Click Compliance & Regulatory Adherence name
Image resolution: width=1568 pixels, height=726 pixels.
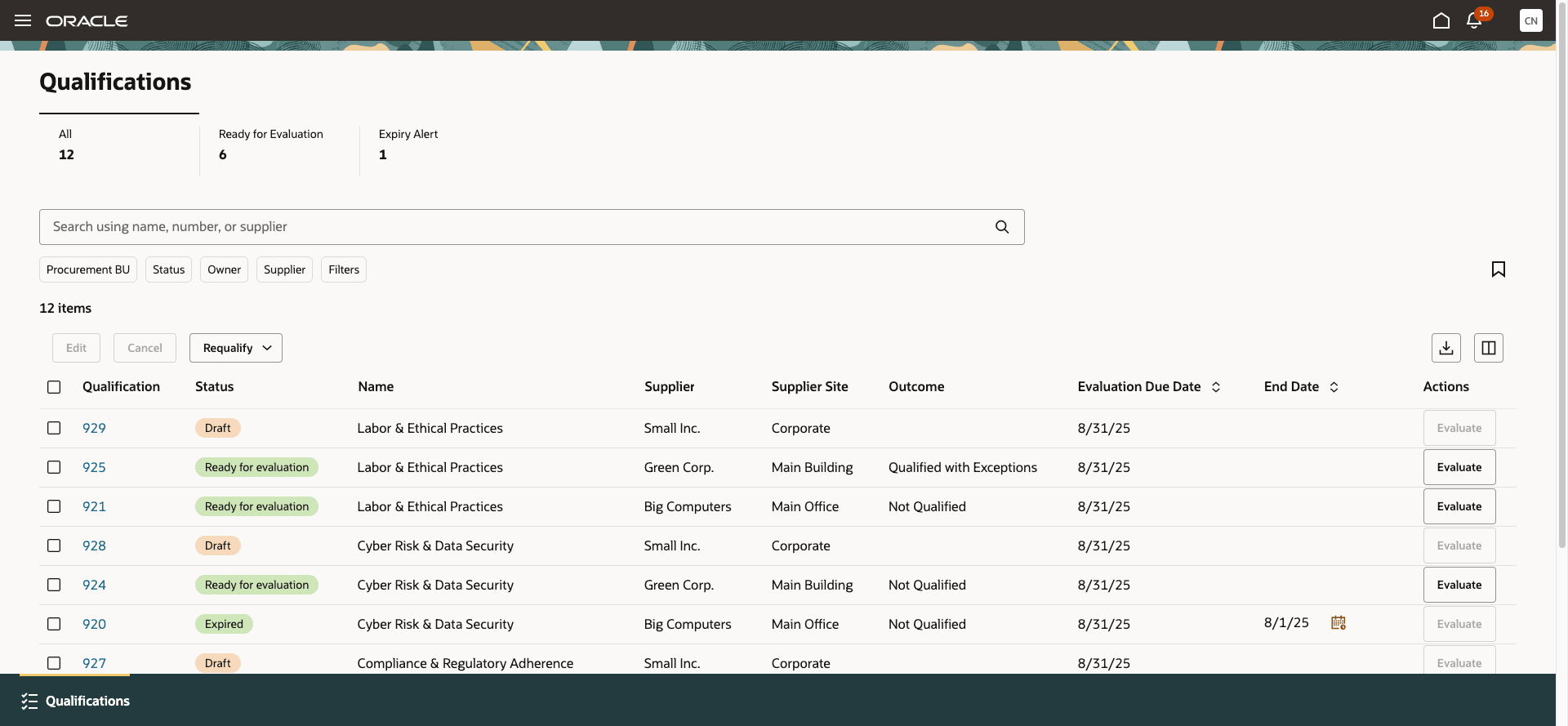click(x=465, y=663)
